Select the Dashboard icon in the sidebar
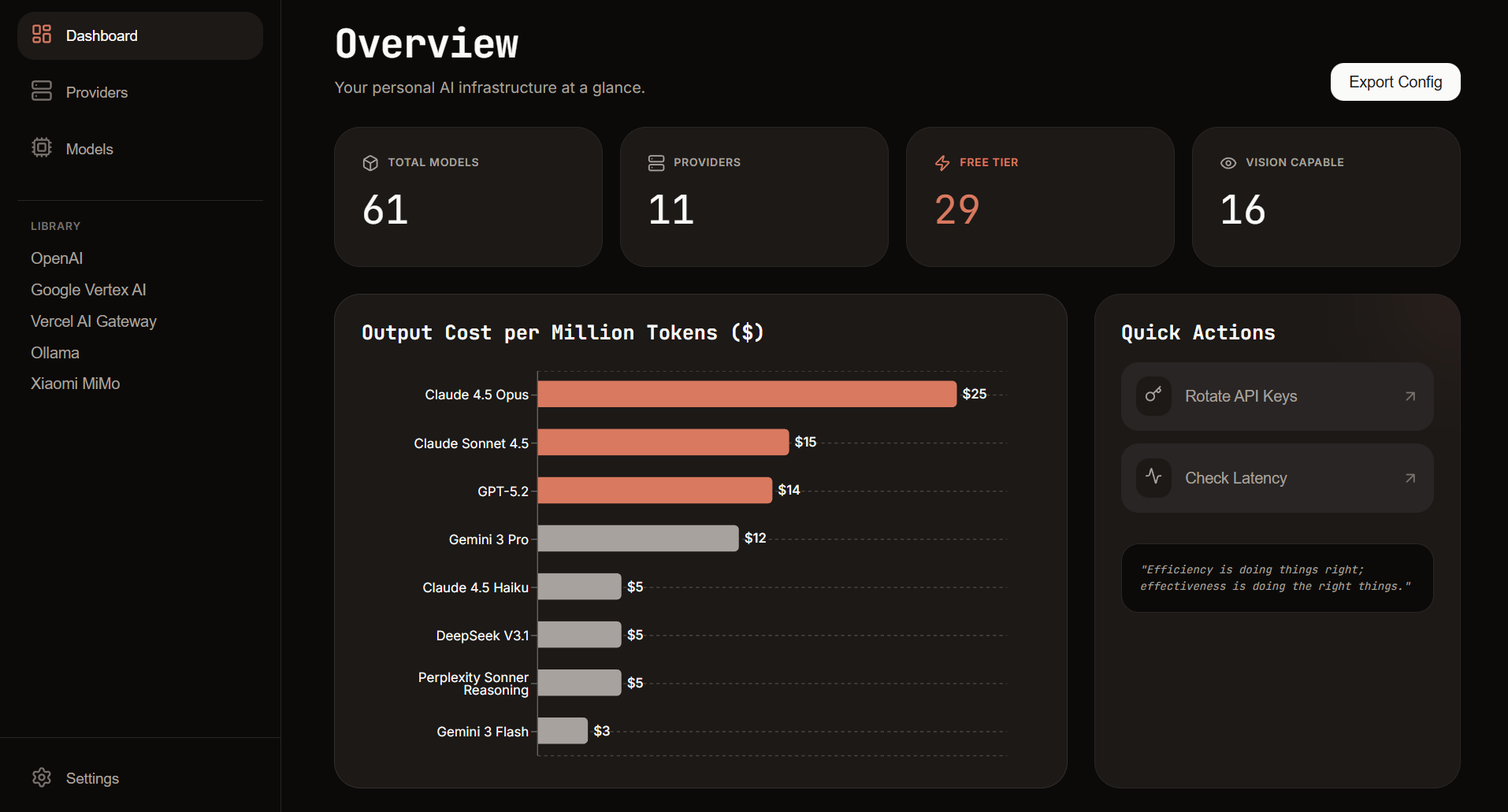 click(x=41, y=35)
